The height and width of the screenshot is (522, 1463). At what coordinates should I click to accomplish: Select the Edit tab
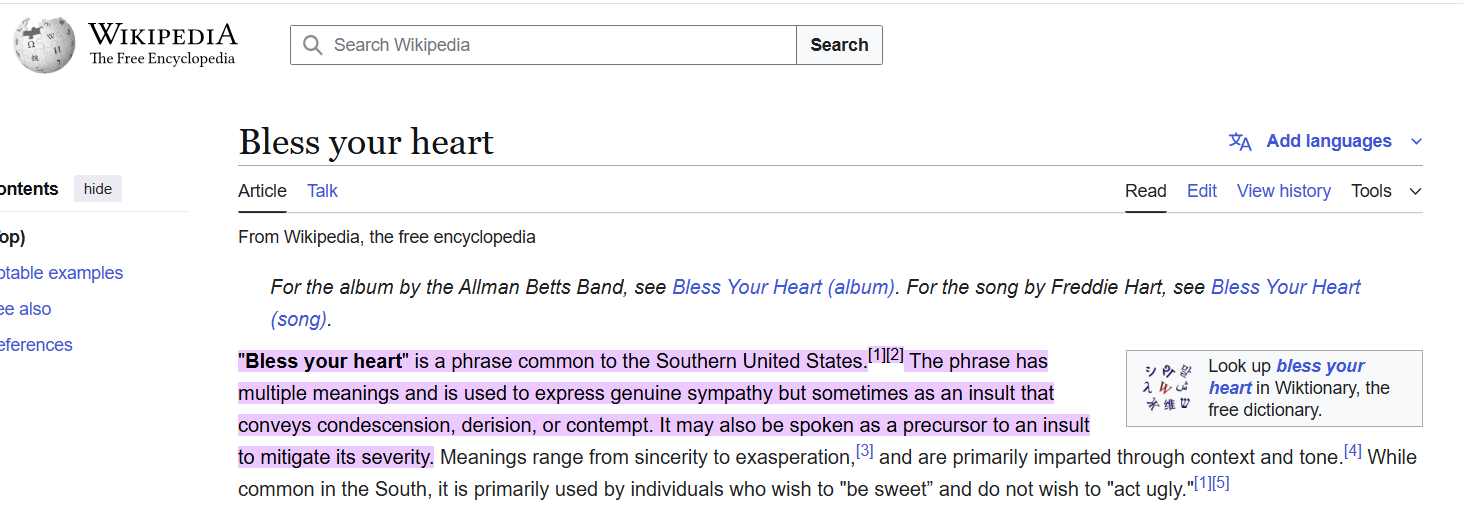[x=1201, y=191]
